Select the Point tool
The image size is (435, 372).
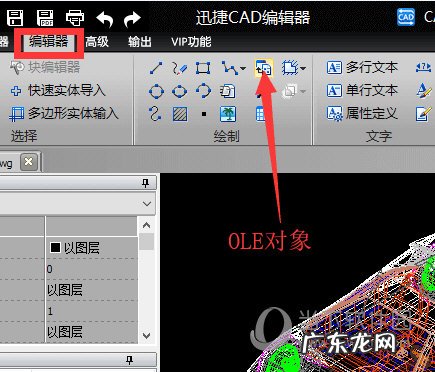204,114
